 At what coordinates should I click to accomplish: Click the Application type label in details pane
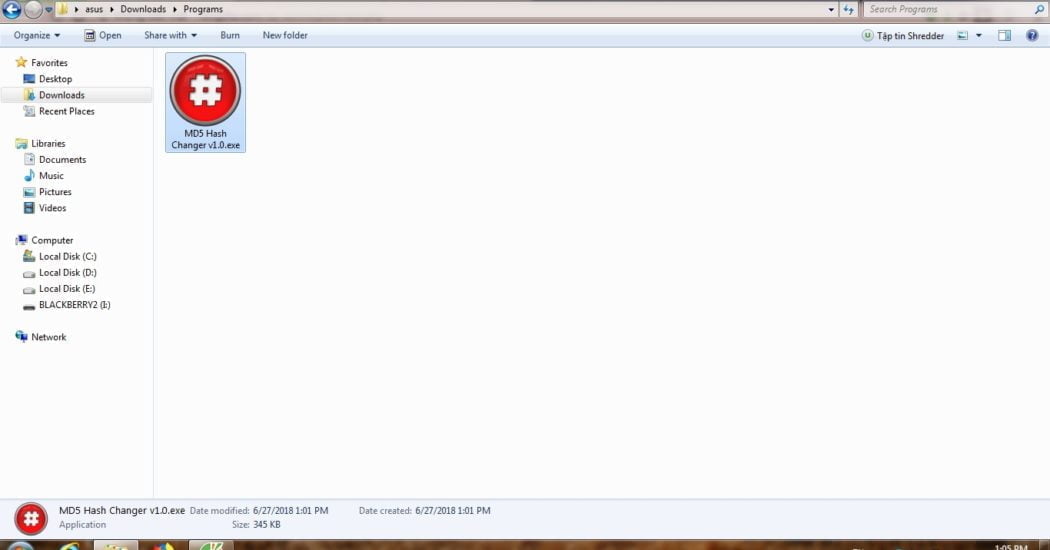click(x=82, y=525)
